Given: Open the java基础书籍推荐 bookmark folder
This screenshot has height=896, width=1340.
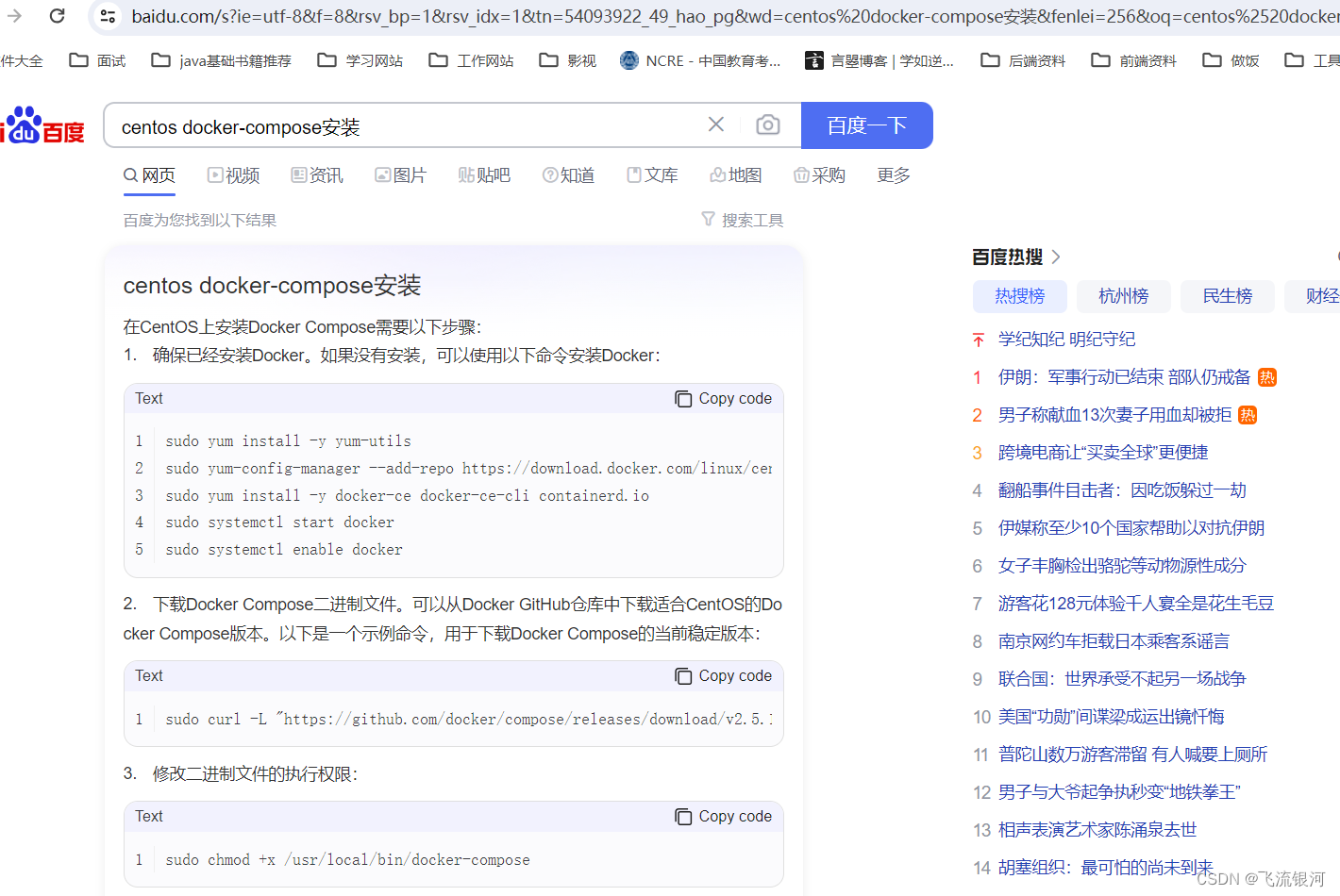Looking at the screenshot, I should pyautogui.click(x=222, y=60).
